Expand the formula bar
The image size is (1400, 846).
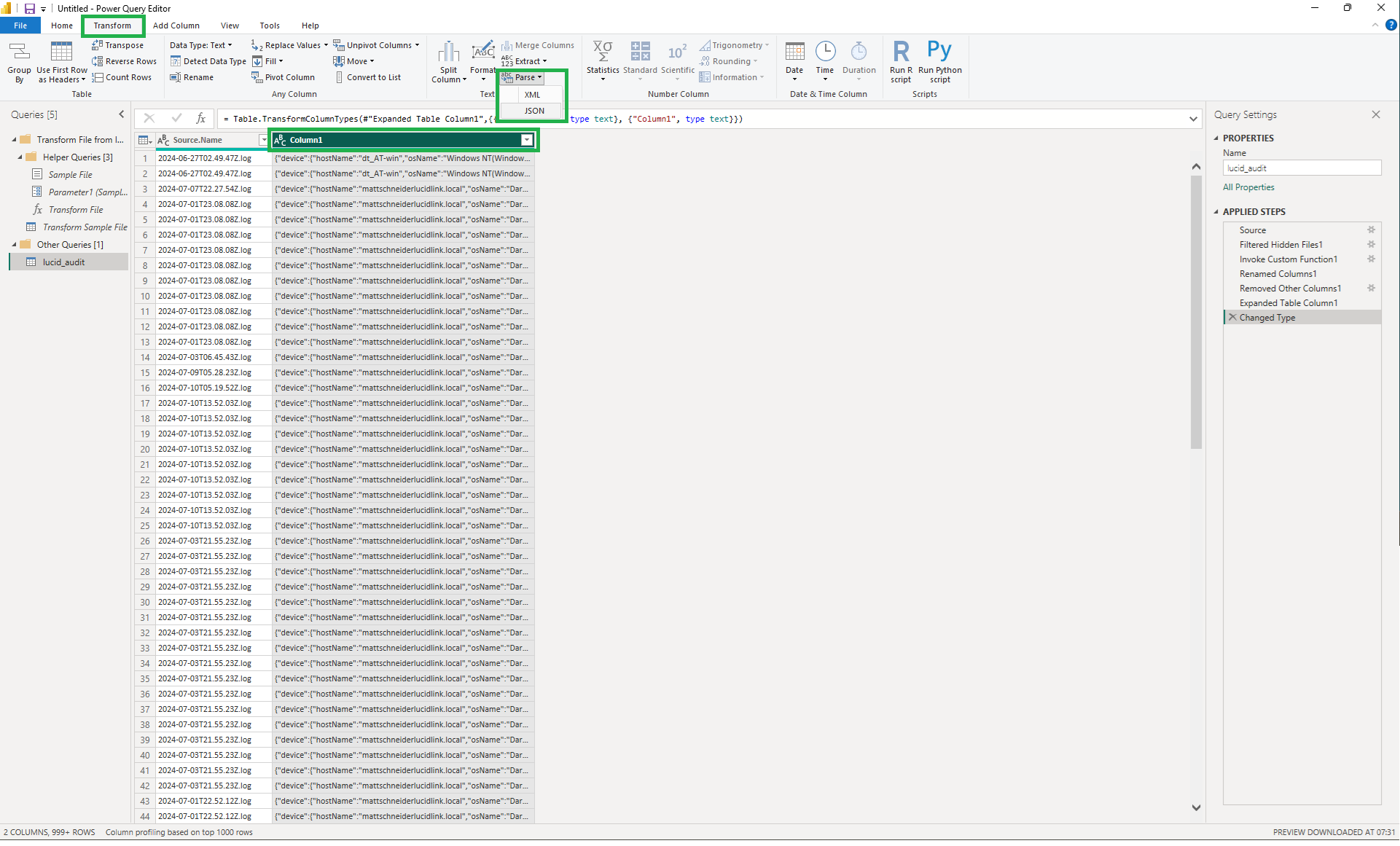coord(1193,119)
